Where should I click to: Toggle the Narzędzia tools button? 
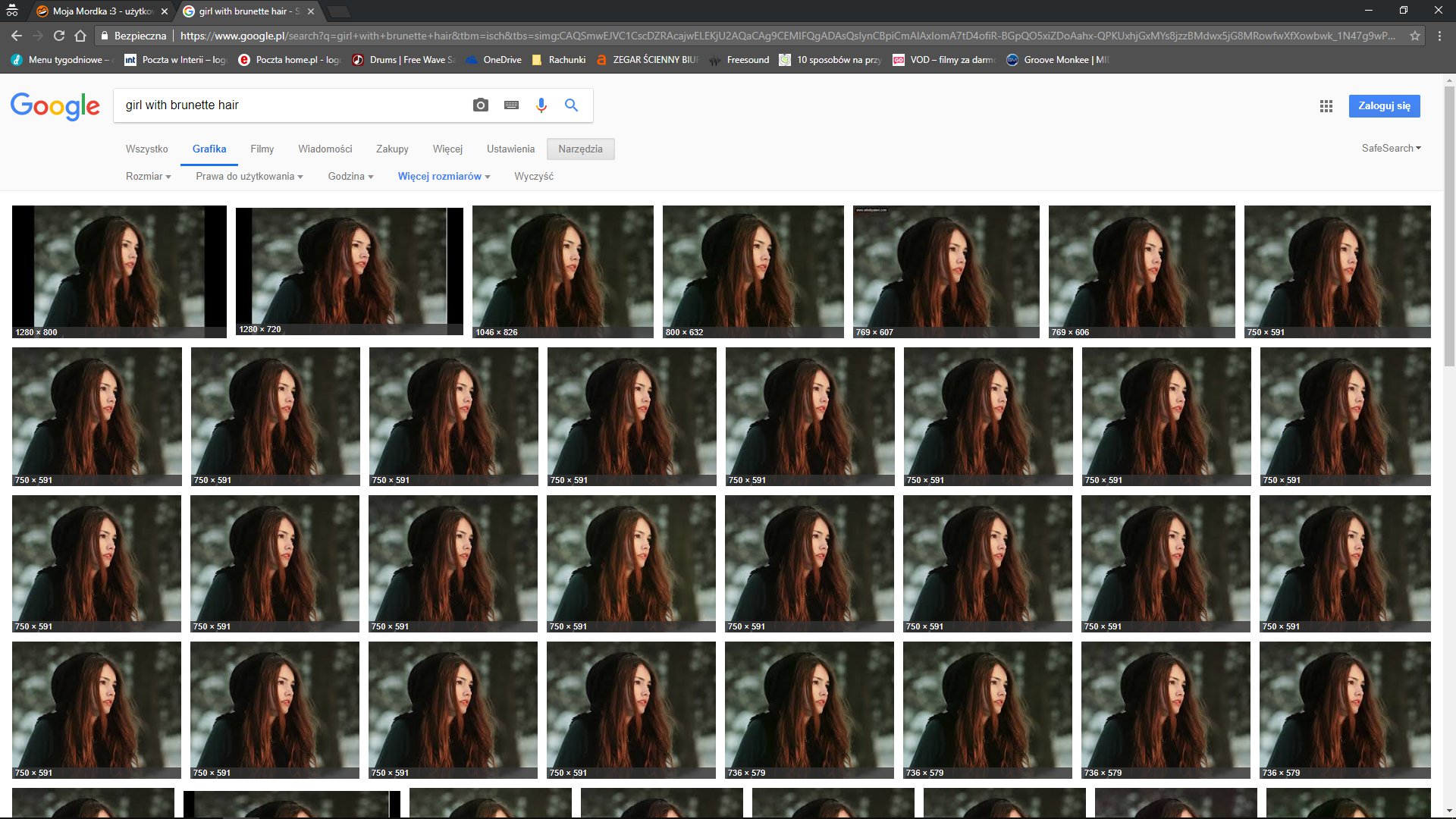click(581, 149)
